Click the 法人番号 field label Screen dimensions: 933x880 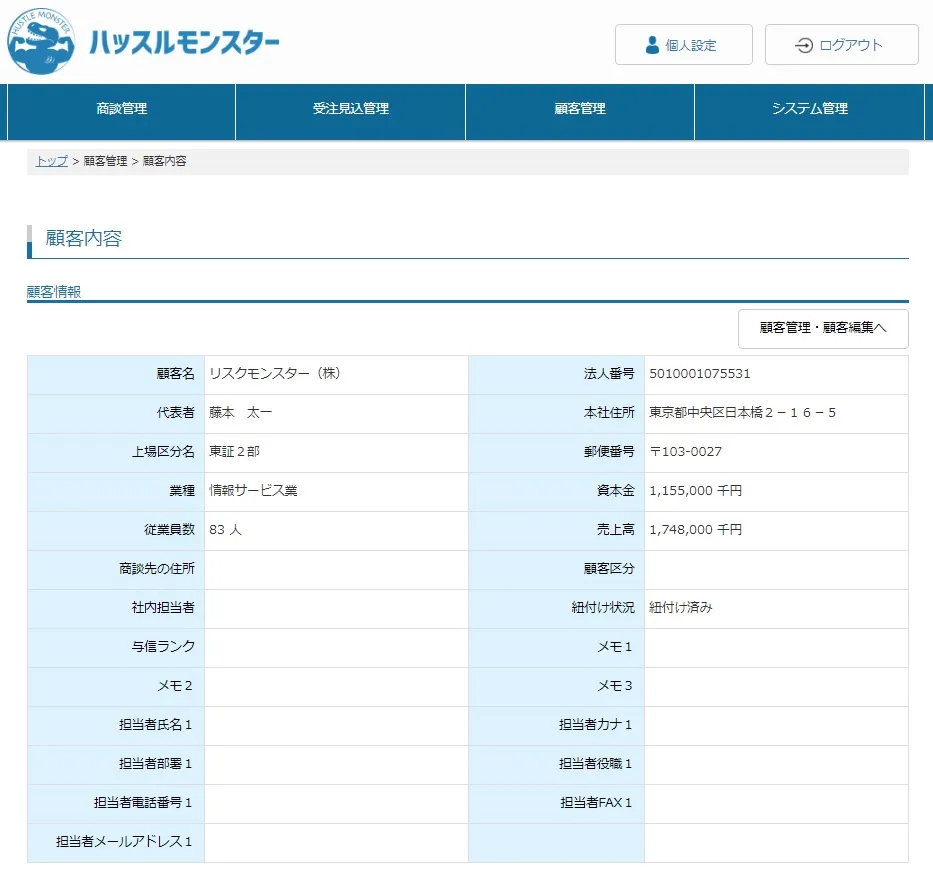[609, 374]
